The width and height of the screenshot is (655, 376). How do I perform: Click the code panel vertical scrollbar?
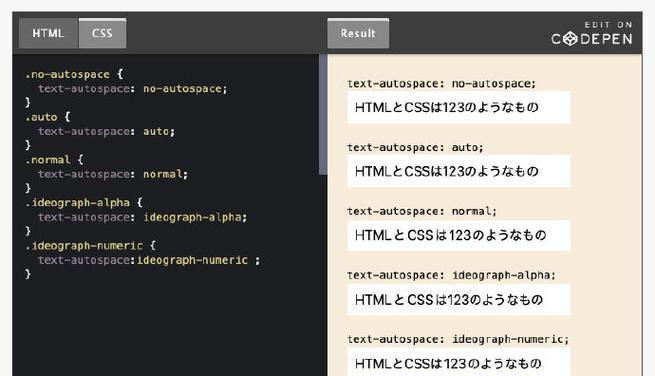pyautogui.click(x=322, y=114)
